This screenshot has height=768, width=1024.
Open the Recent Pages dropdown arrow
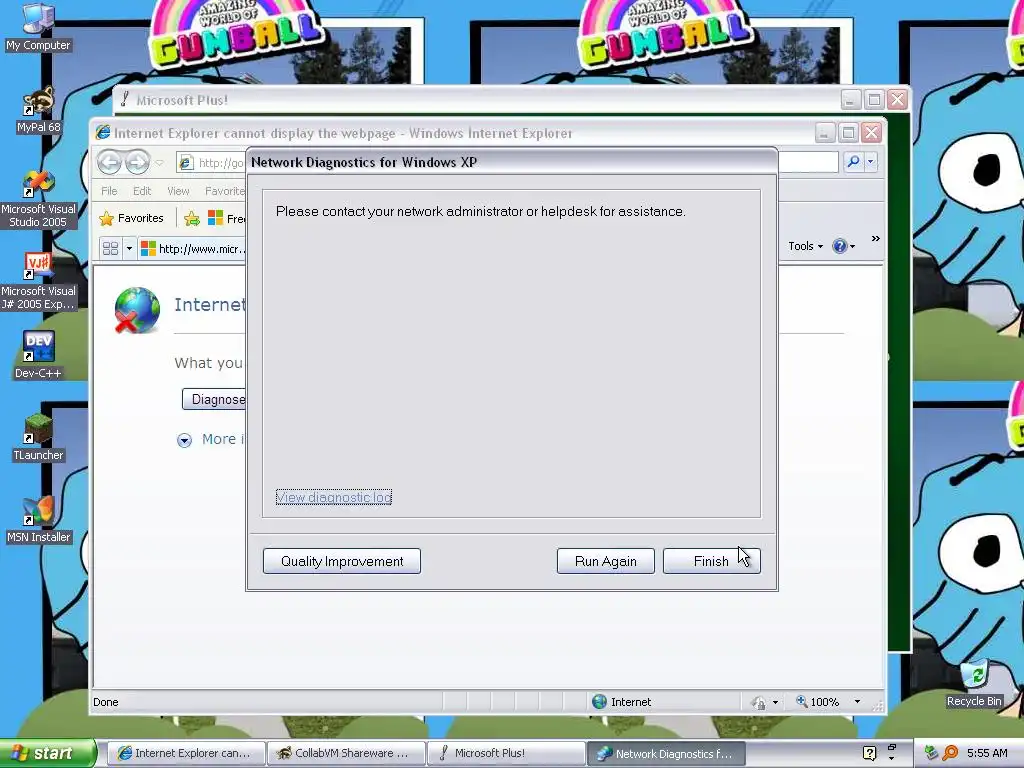click(159, 163)
